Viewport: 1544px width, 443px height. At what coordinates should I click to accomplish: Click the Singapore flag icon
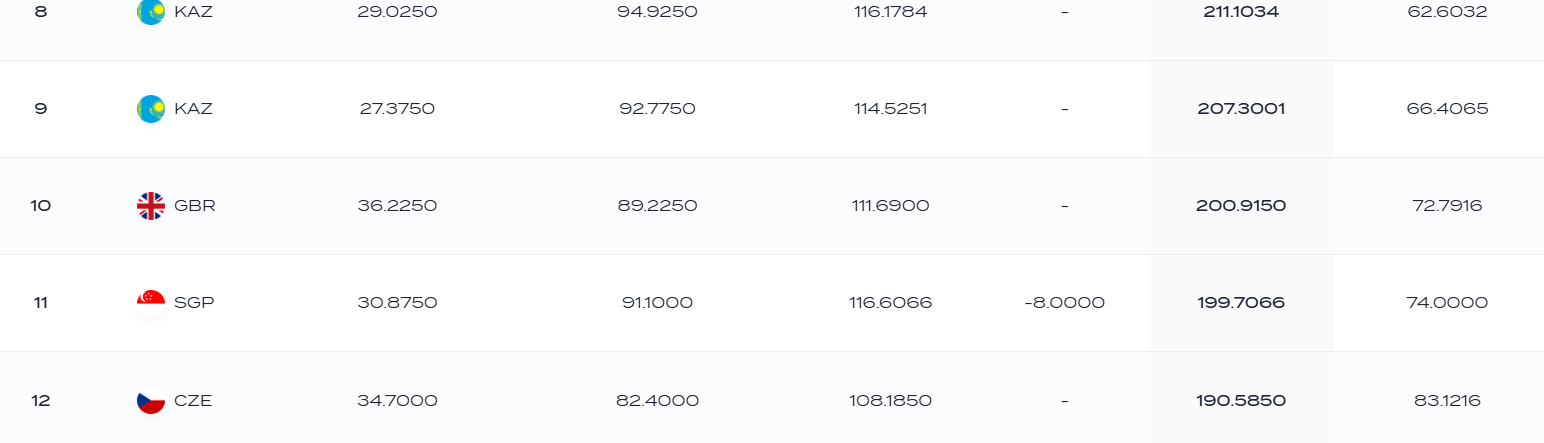click(150, 303)
